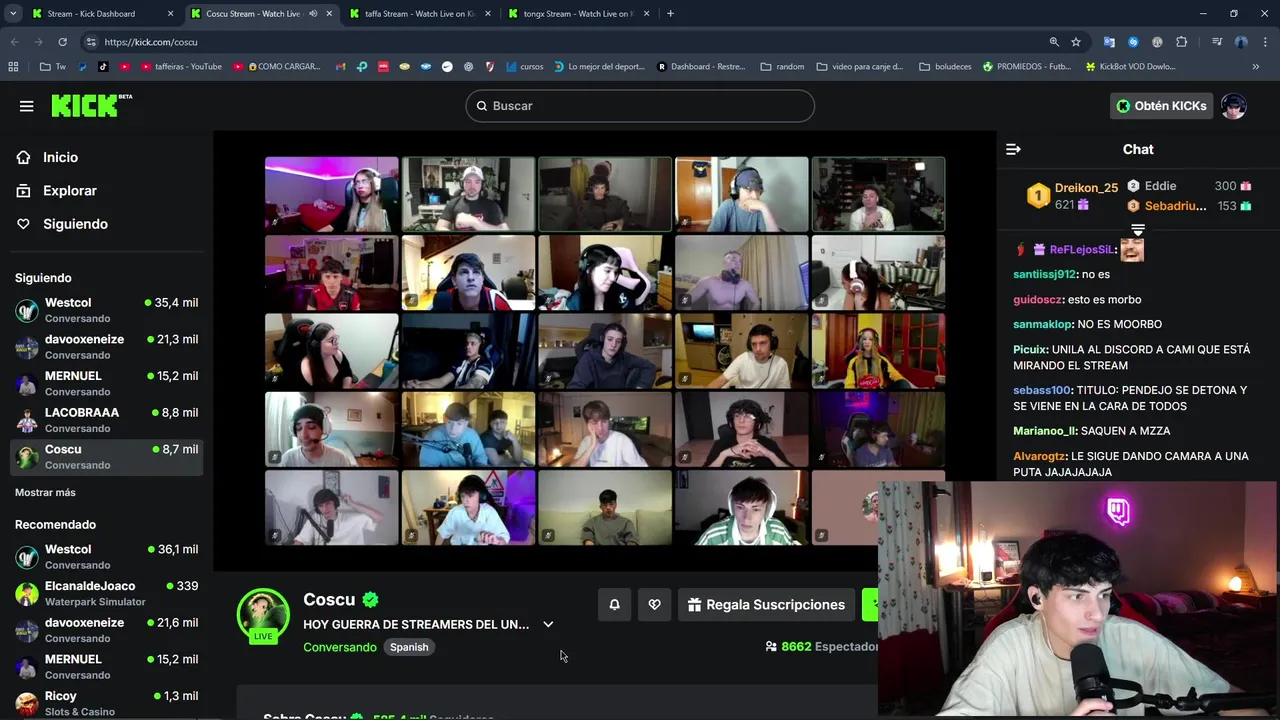Viewport: 1280px width, 720px height.
Task: Open Ricoy Slots & Casino channel
Action: (x=106, y=703)
